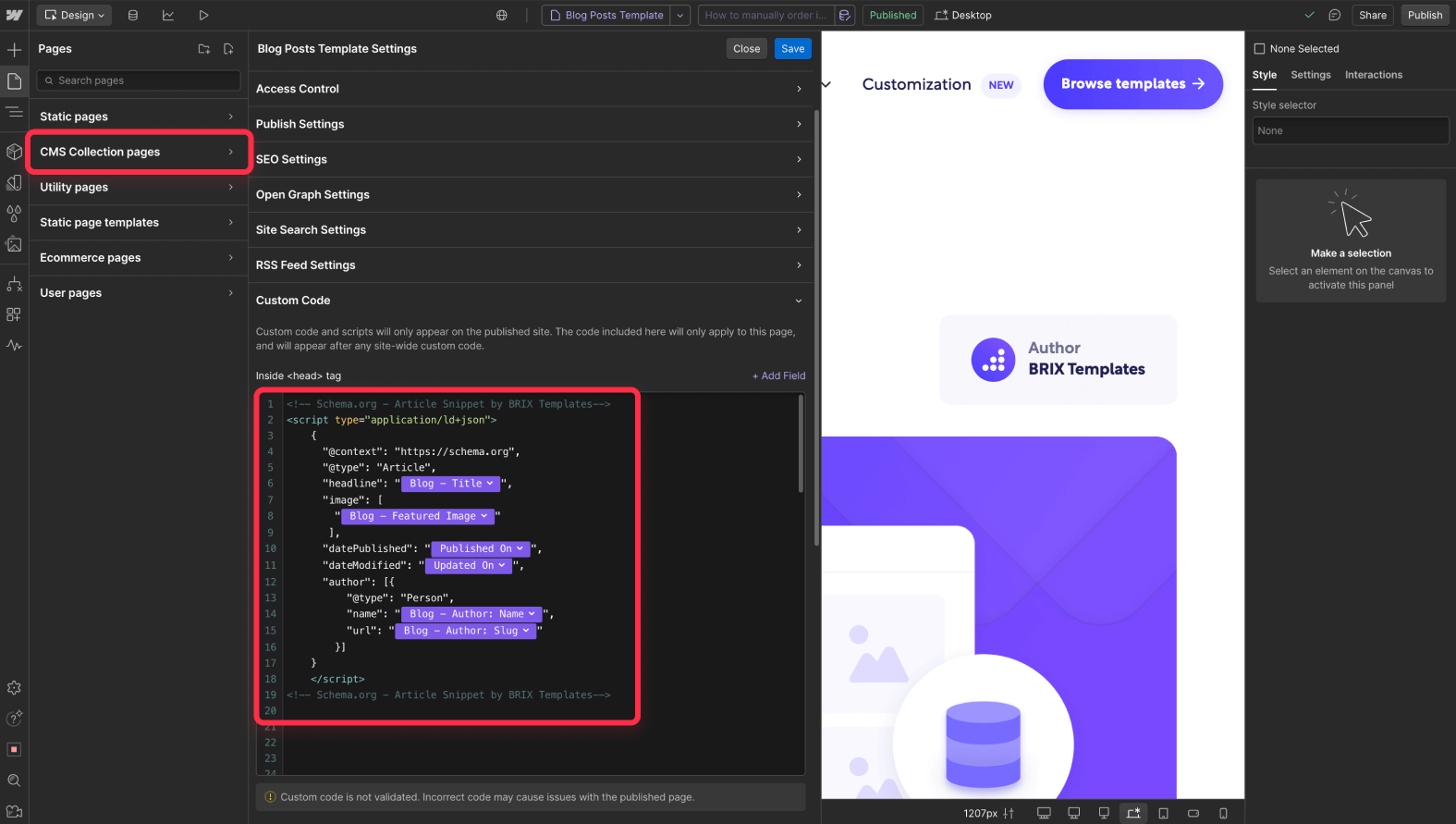Image resolution: width=1456 pixels, height=824 pixels.
Task: Expand the Open Graph Settings section
Action: tap(531, 194)
